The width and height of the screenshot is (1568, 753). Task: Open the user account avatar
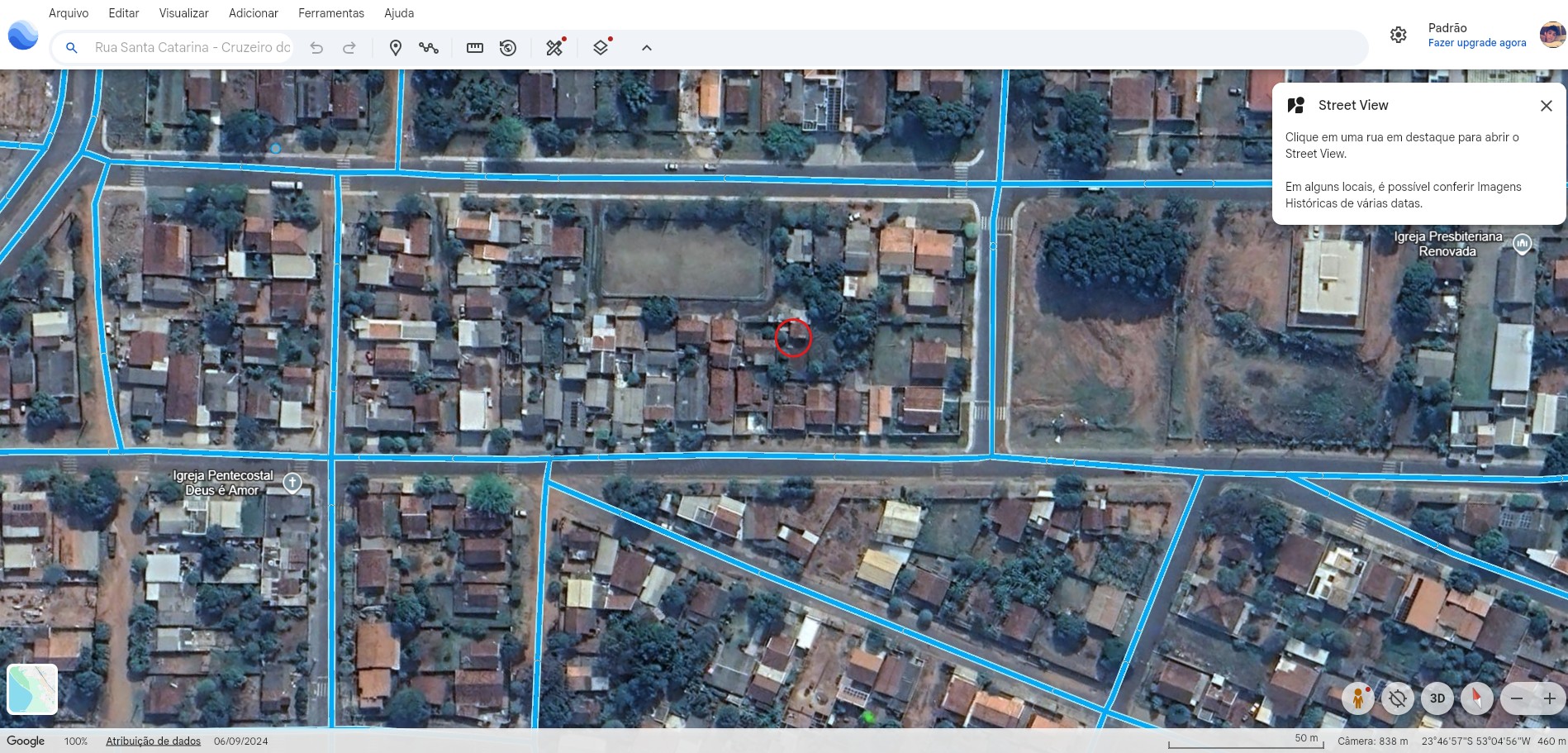pos(1552,35)
